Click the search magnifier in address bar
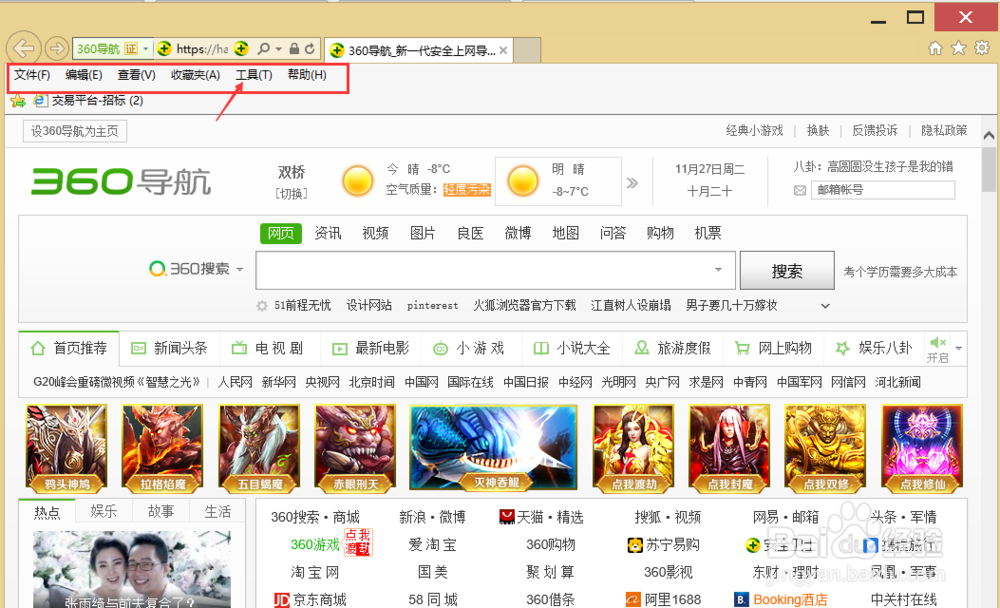This screenshot has height=608, width=1000. 263,48
